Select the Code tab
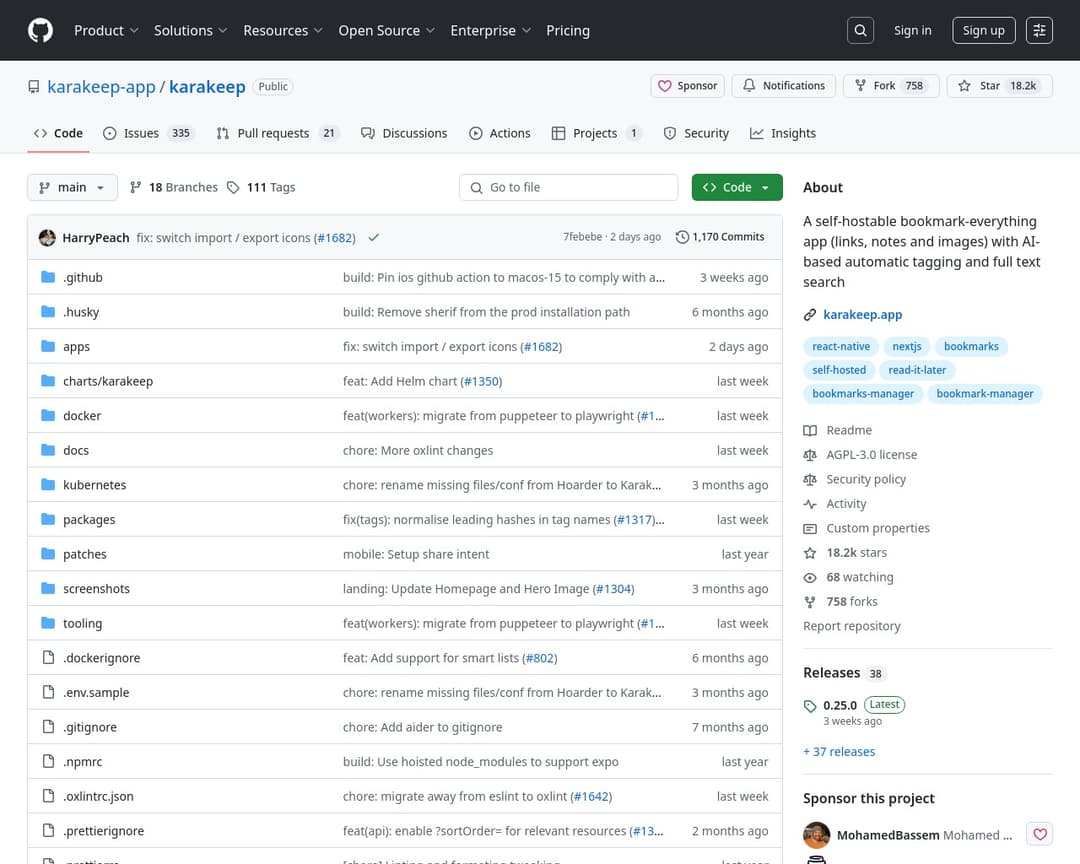The width and height of the screenshot is (1080, 864). 59,133
